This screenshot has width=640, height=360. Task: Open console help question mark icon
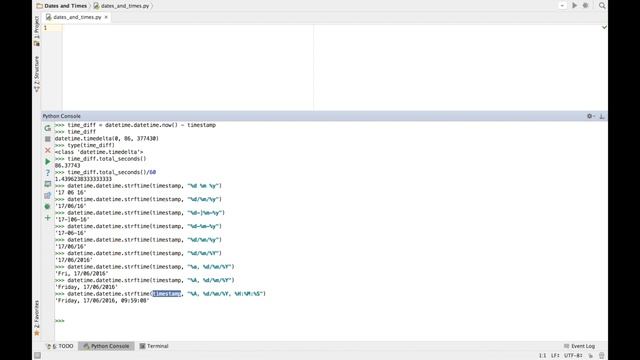point(48,173)
